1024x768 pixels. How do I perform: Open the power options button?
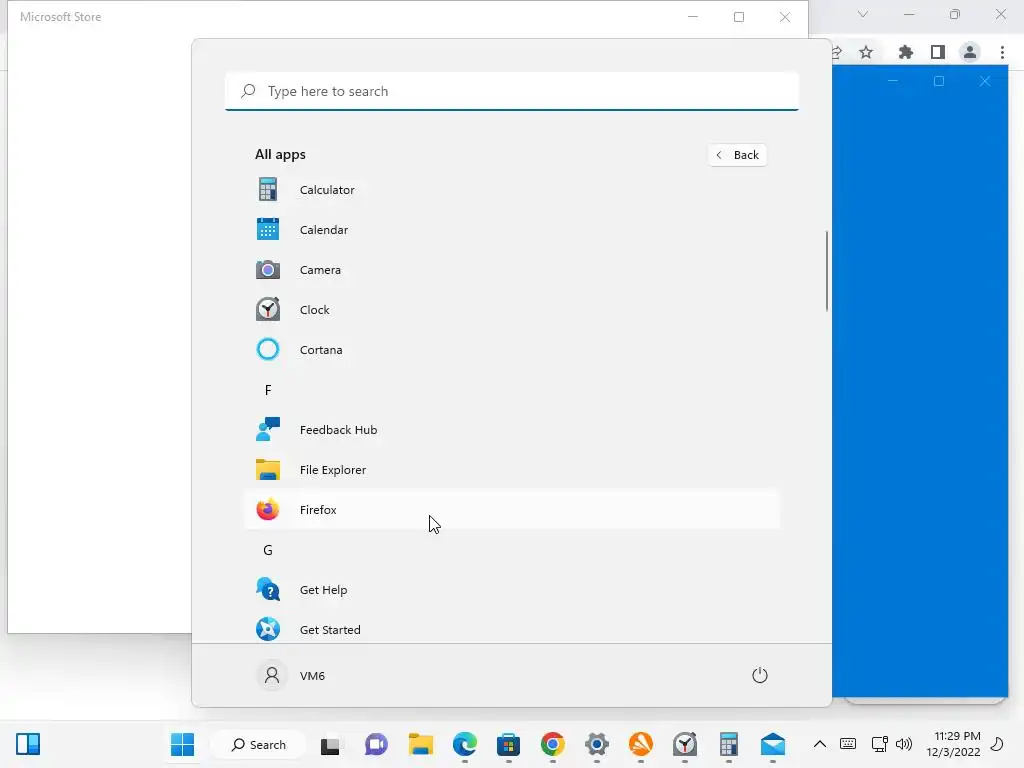coord(760,675)
